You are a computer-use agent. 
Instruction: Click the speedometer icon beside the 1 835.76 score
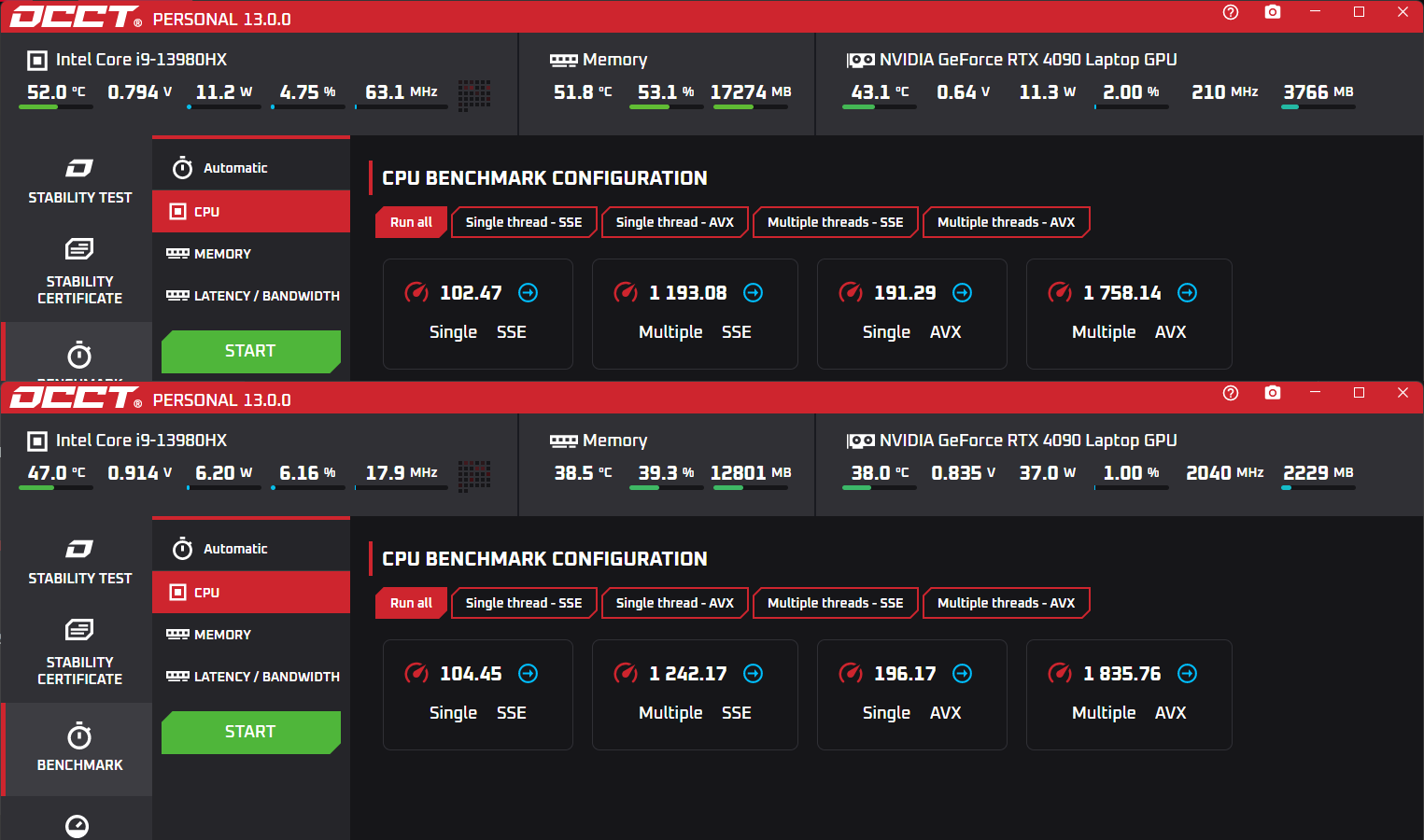pyautogui.click(x=1060, y=674)
